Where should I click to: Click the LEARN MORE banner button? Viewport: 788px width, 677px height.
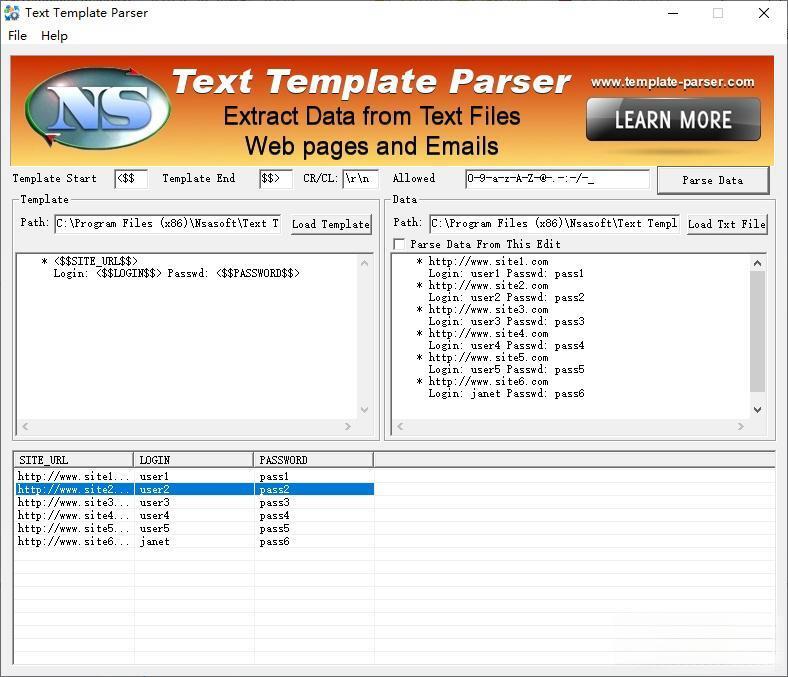(673, 120)
